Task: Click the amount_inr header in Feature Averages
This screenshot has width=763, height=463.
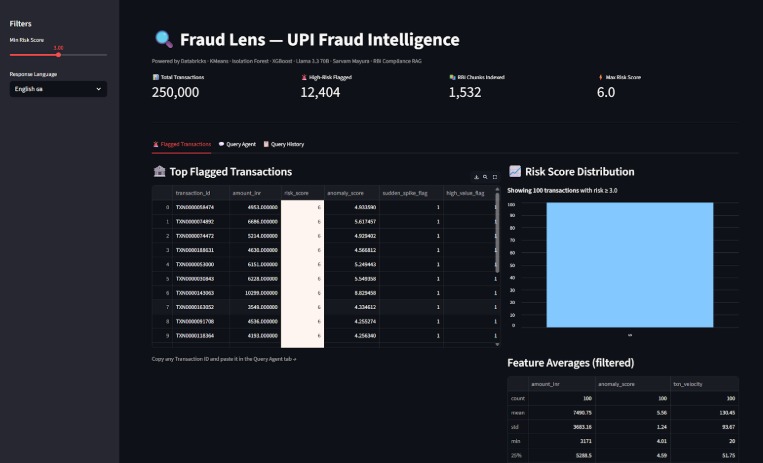Action: click(561, 384)
